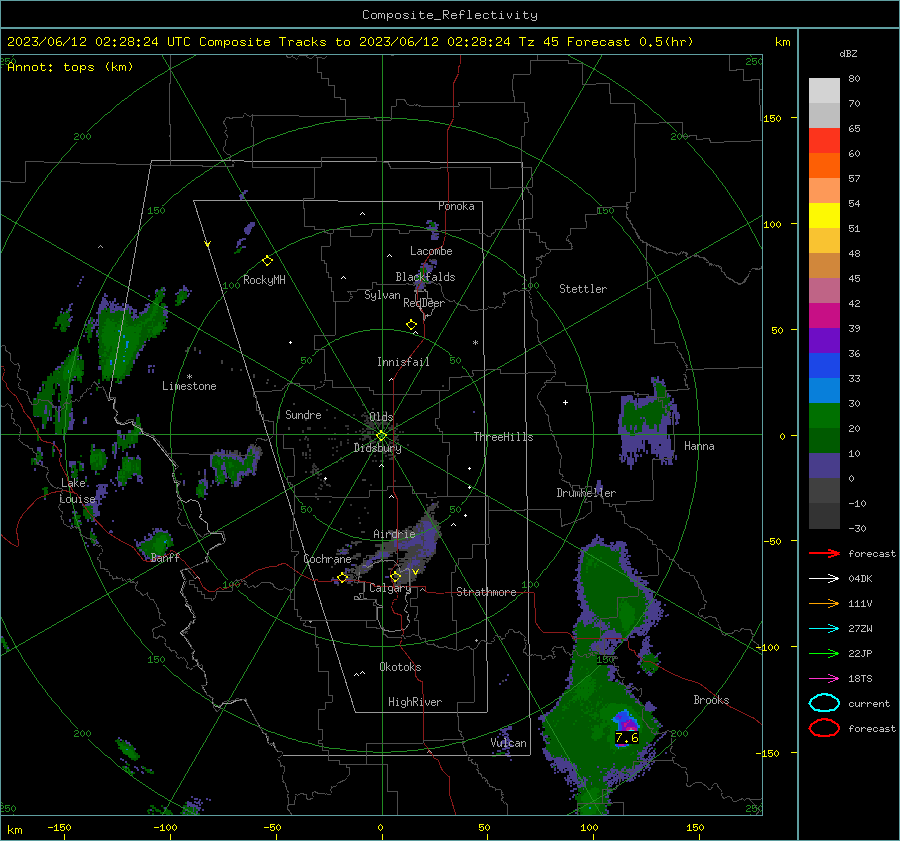Click the rain echo cluster west of Hanna

point(649,422)
